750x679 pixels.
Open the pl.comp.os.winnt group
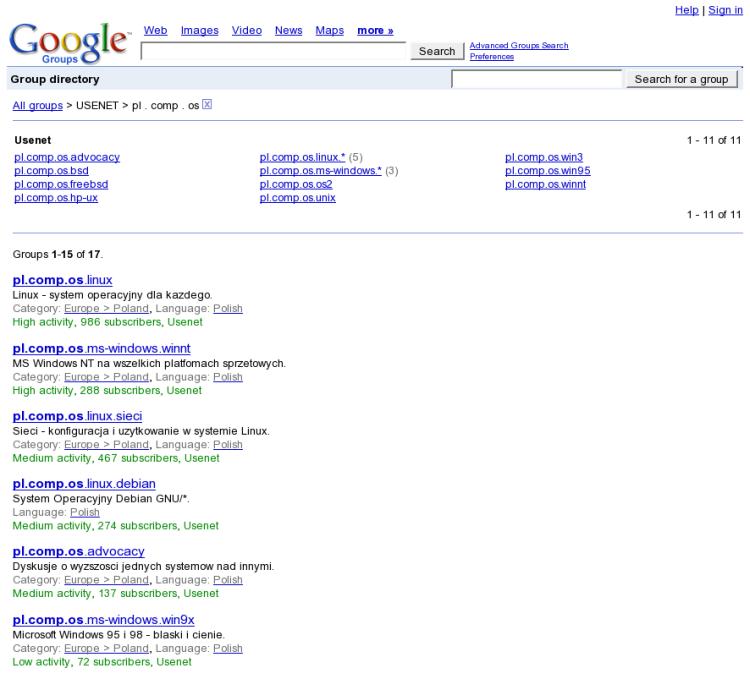coord(545,184)
